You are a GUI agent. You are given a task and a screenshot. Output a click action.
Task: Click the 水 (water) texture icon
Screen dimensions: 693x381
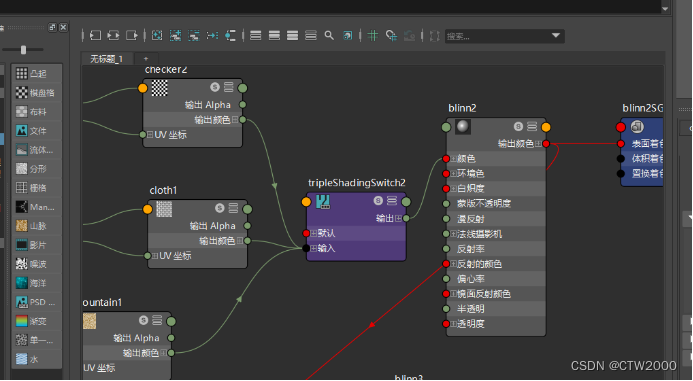pyautogui.click(x=22, y=358)
